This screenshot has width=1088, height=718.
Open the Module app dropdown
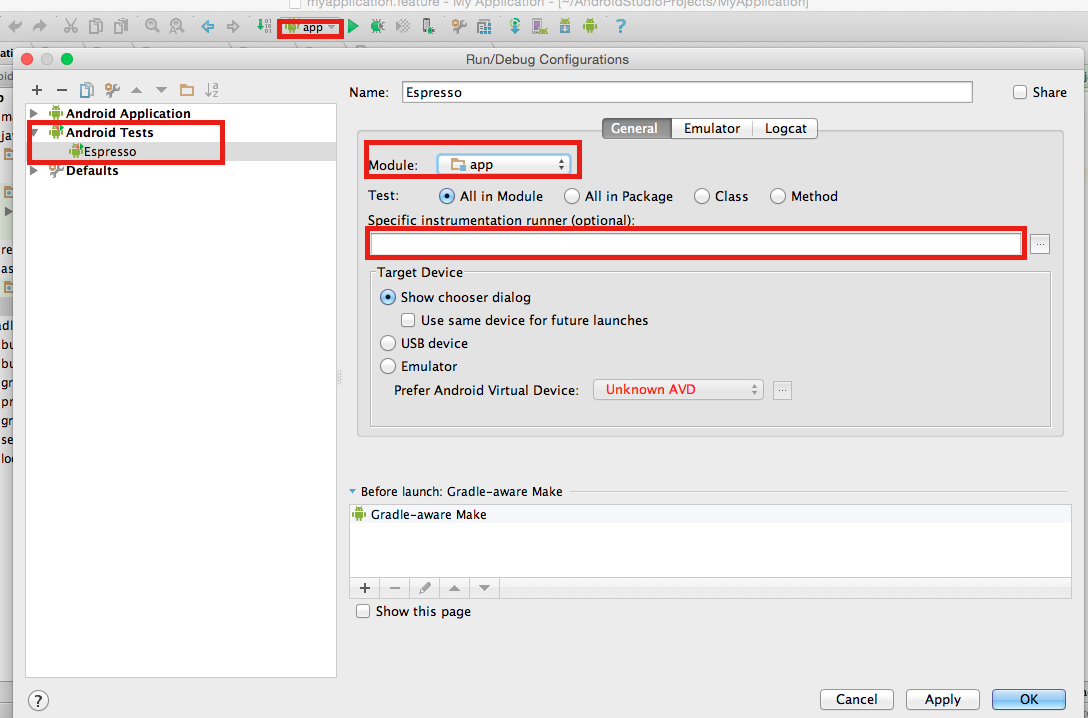(x=504, y=164)
